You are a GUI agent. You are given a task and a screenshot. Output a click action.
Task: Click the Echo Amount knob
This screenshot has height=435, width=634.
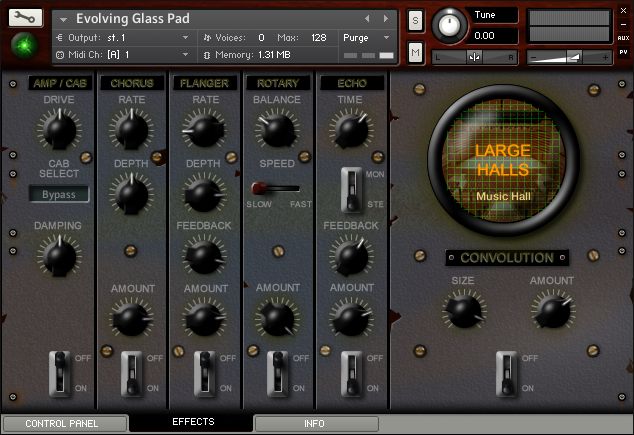[351, 319]
